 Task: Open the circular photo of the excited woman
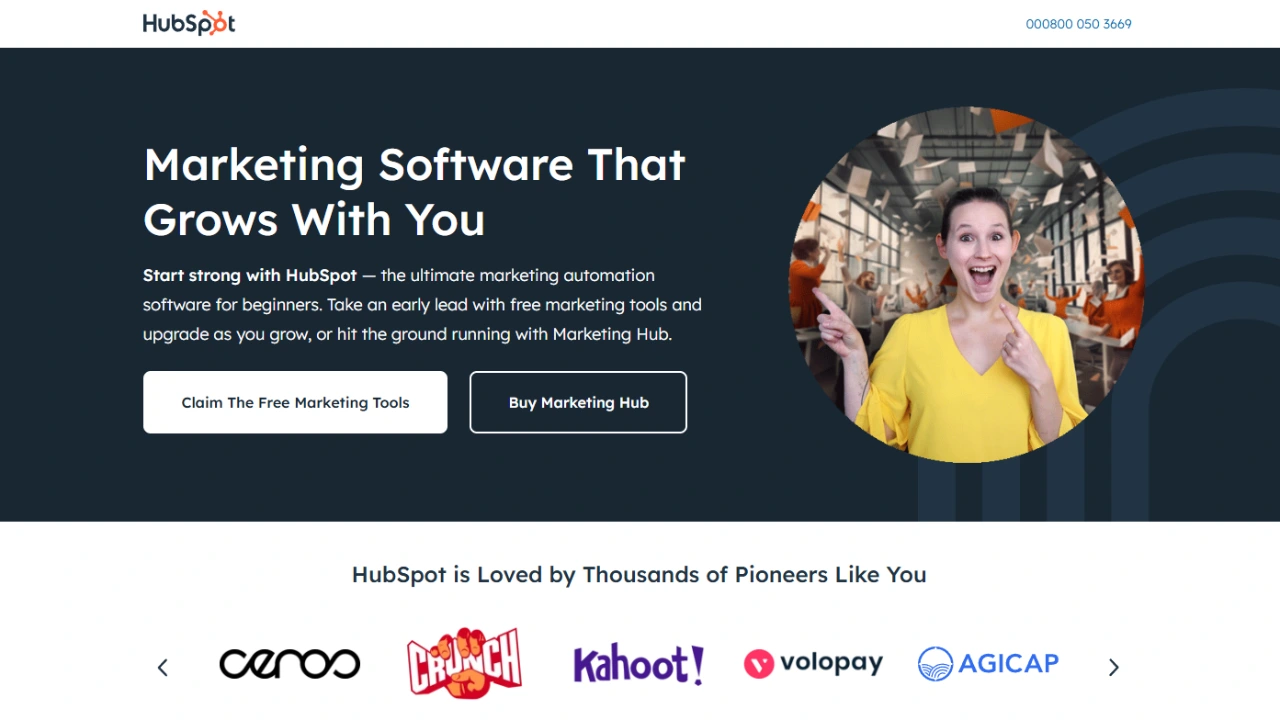click(x=966, y=285)
